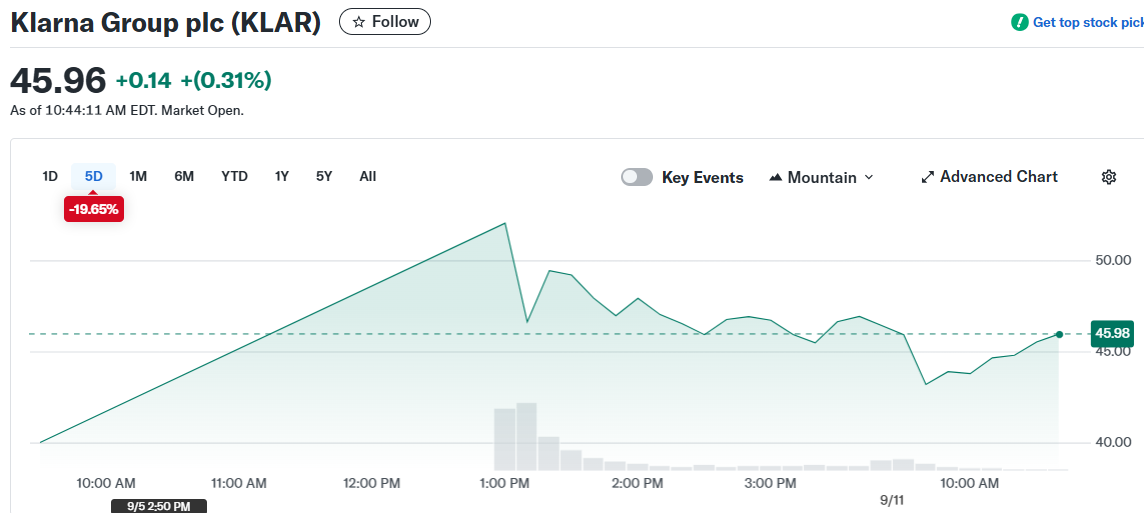The width and height of the screenshot is (1144, 513).
Task: Click the 45.96 current price
Action: (58, 80)
